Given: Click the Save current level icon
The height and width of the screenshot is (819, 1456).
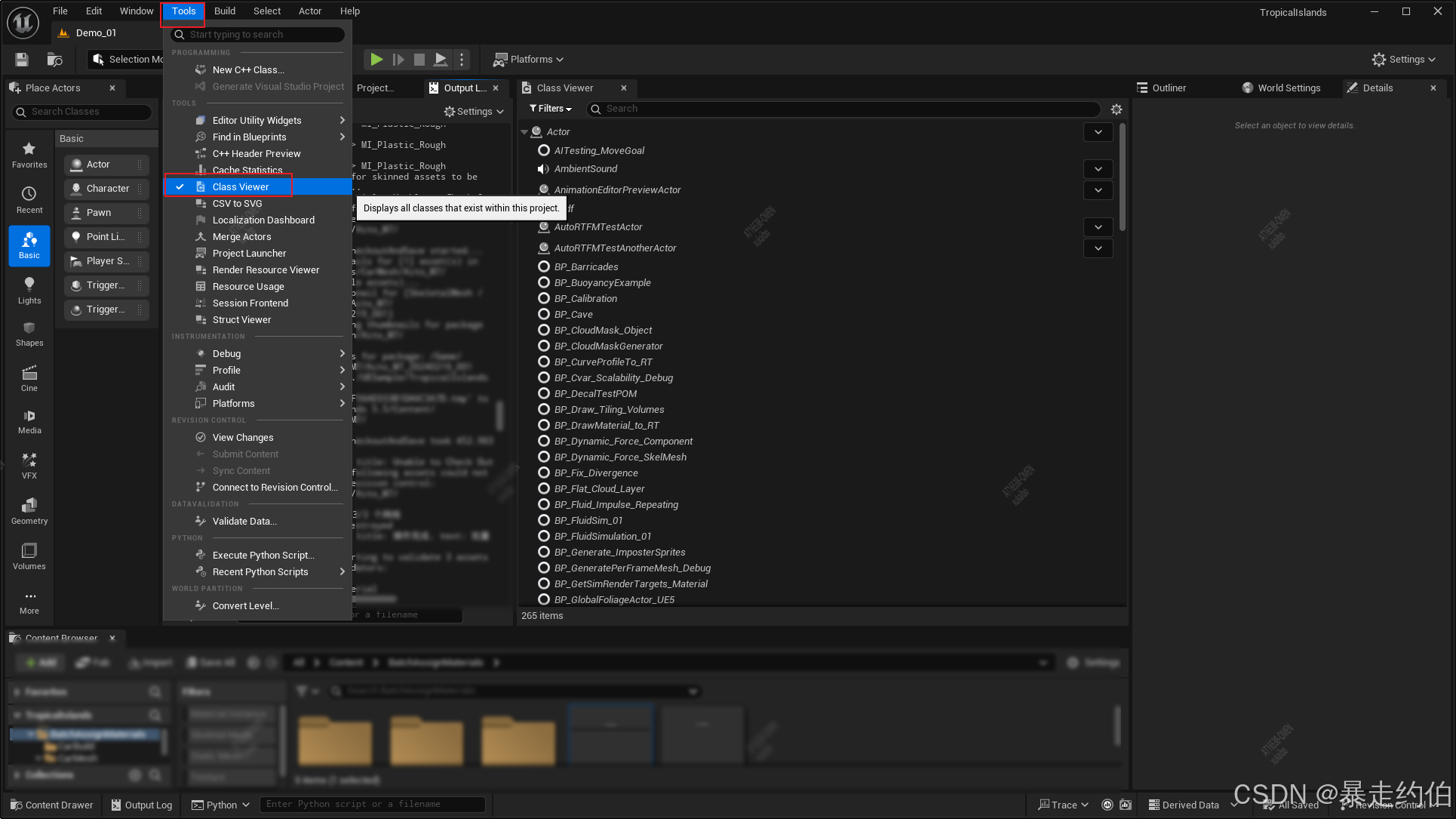Looking at the screenshot, I should [x=22, y=59].
